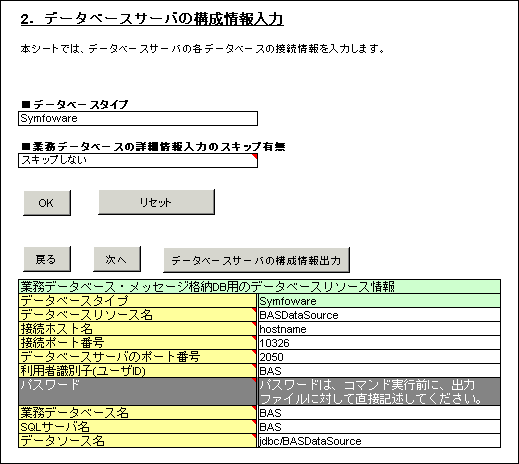519x464 pixels.
Task: Select the SQLサーバ名 BAS value cell
Action: coord(379,427)
